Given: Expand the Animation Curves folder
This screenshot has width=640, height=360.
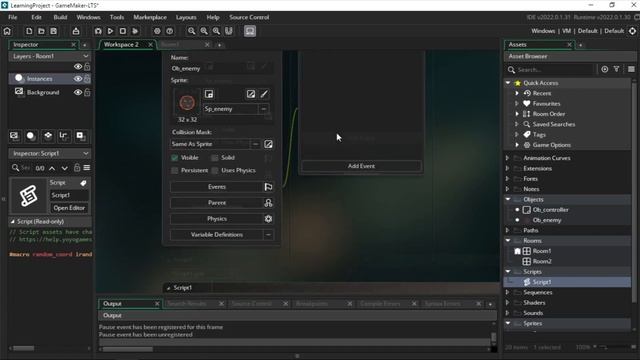Looking at the screenshot, I should (508, 158).
